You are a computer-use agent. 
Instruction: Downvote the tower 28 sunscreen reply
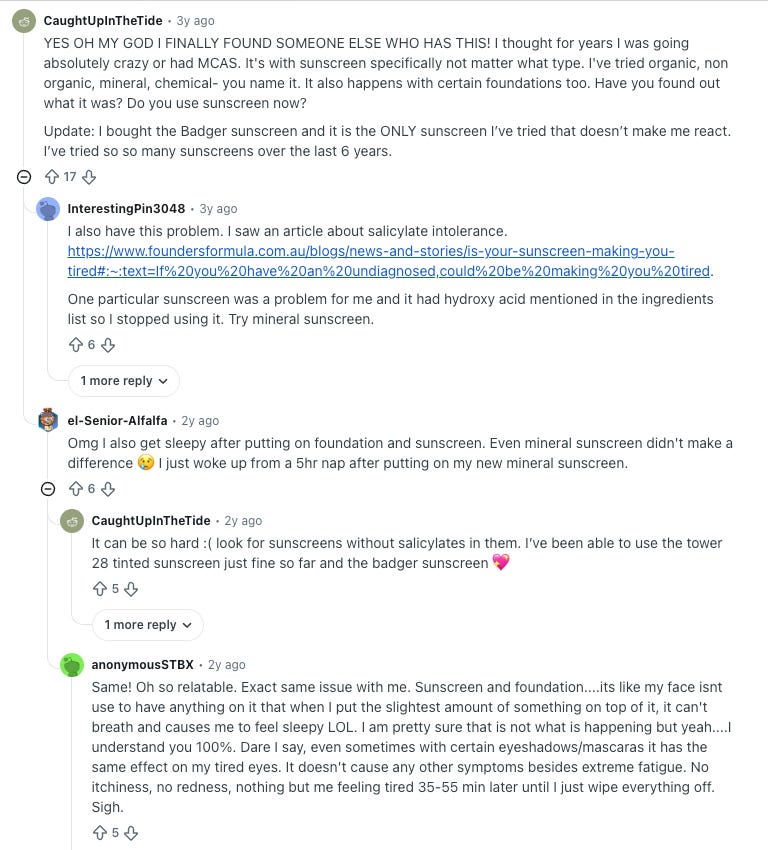(x=131, y=589)
